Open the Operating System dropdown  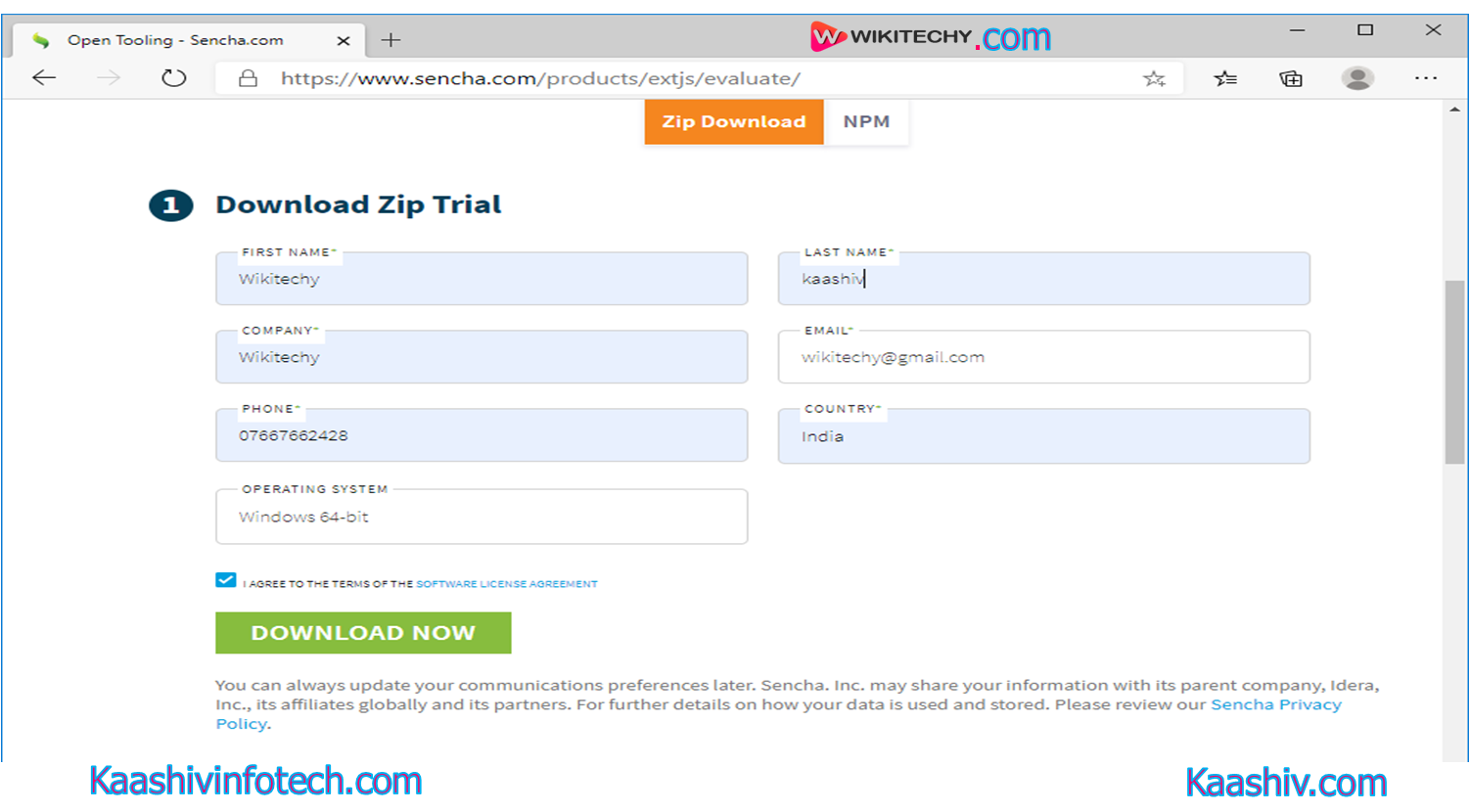click(482, 517)
